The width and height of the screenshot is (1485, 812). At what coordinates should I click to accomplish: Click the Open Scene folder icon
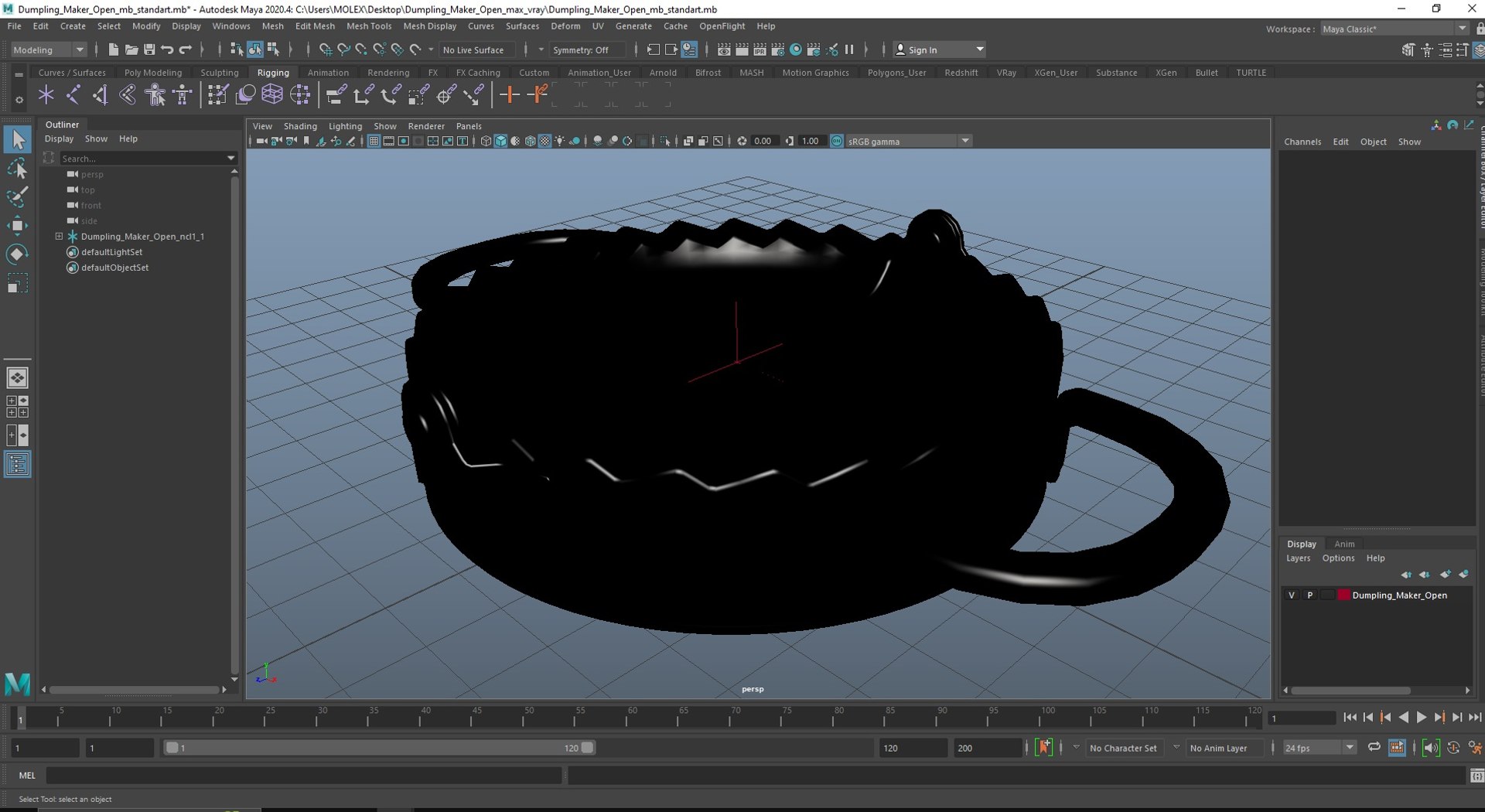coord(131,49)
